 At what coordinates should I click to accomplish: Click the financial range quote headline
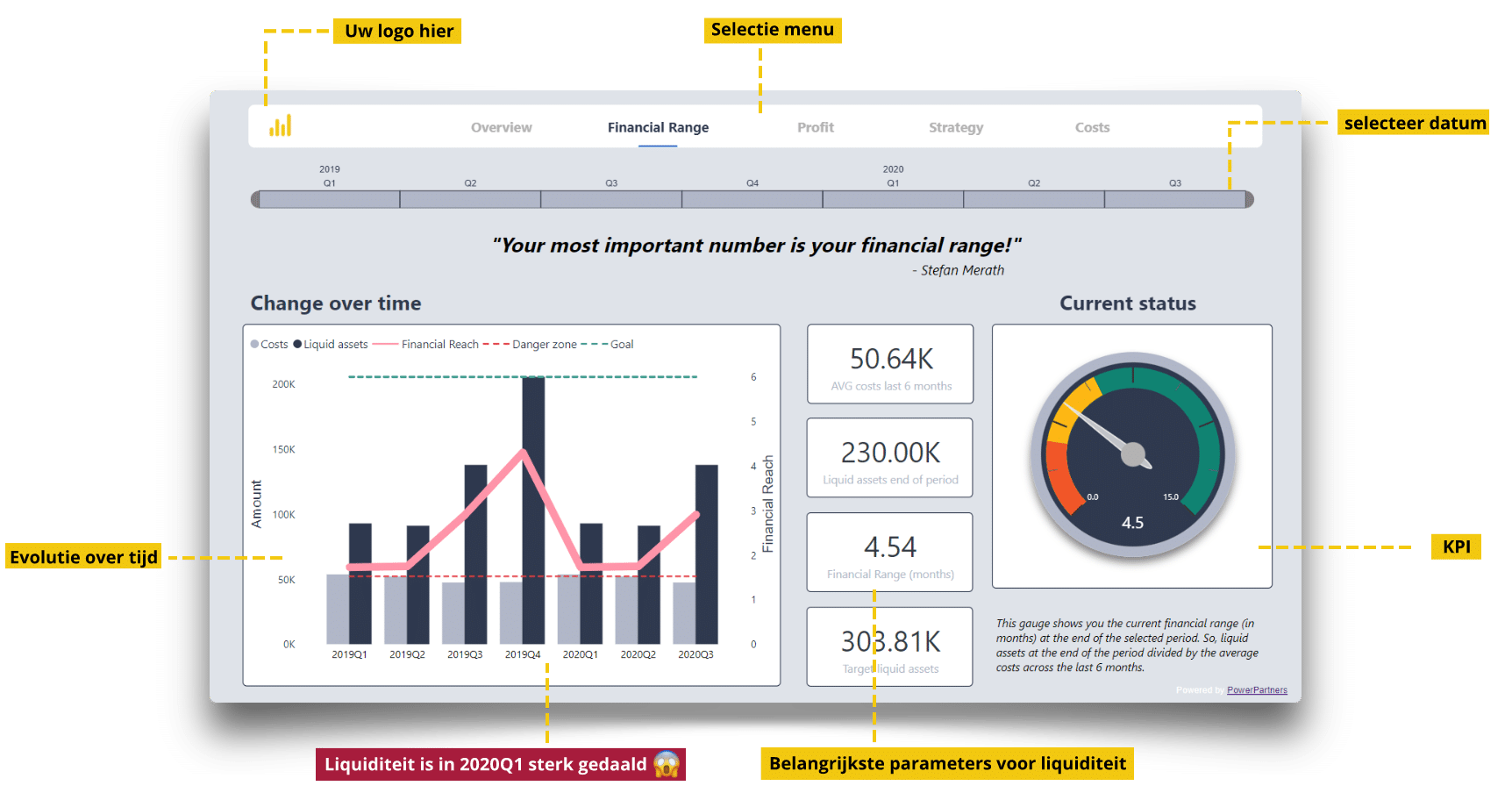coord(757,245)
